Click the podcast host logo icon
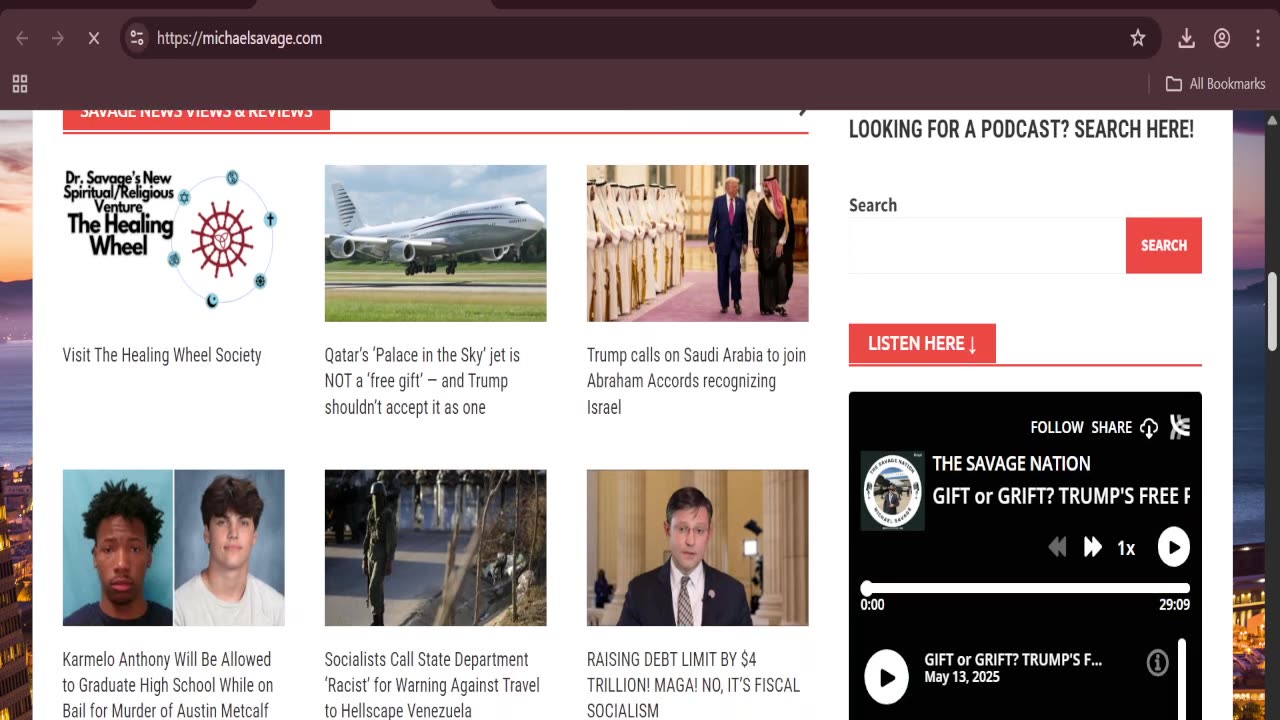The height and width of the screenshot is (720, 1280). point(1180,427)
